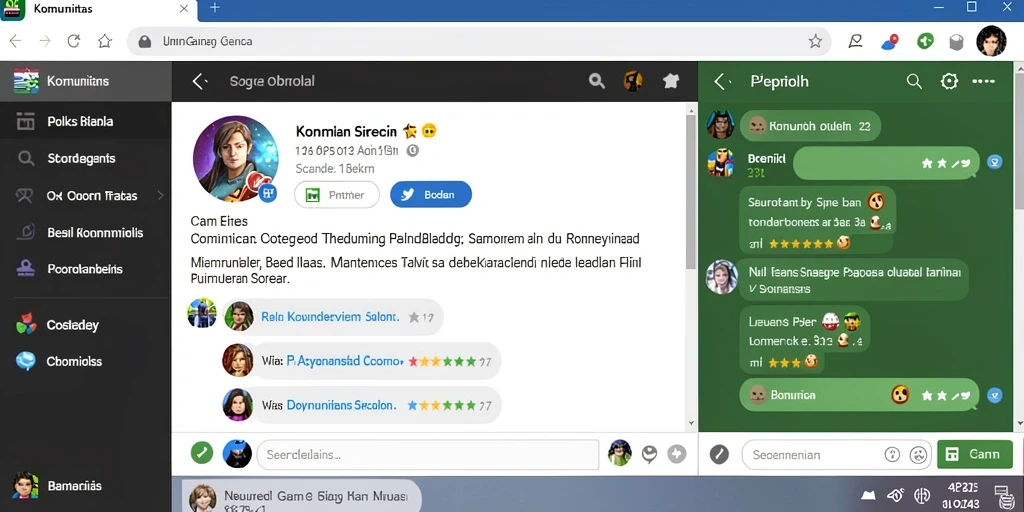Click the search icon in the dark header
Viewport: 1024px width, 512px height.
[x=596, y=81]
